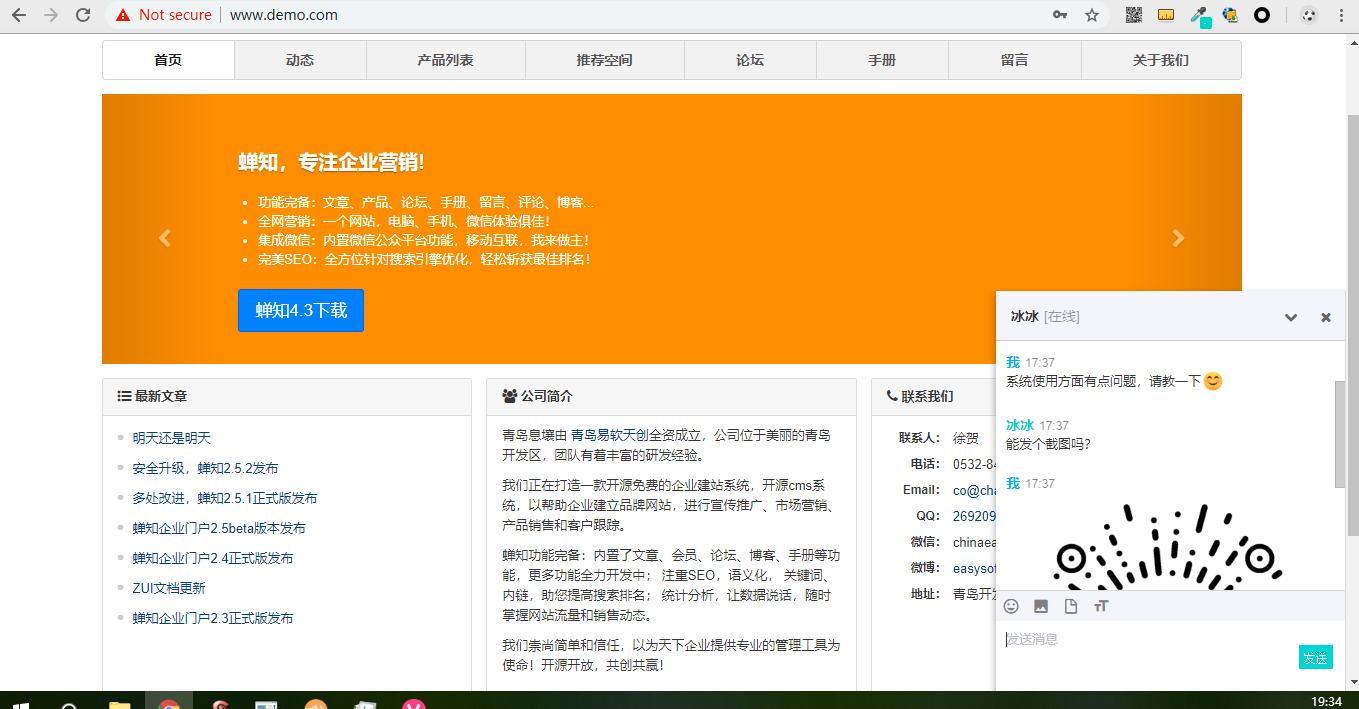Send the chat message with 发送
Viewport: 1359px width, 709px height.
pyautogui.click(x=1315, y=657)
